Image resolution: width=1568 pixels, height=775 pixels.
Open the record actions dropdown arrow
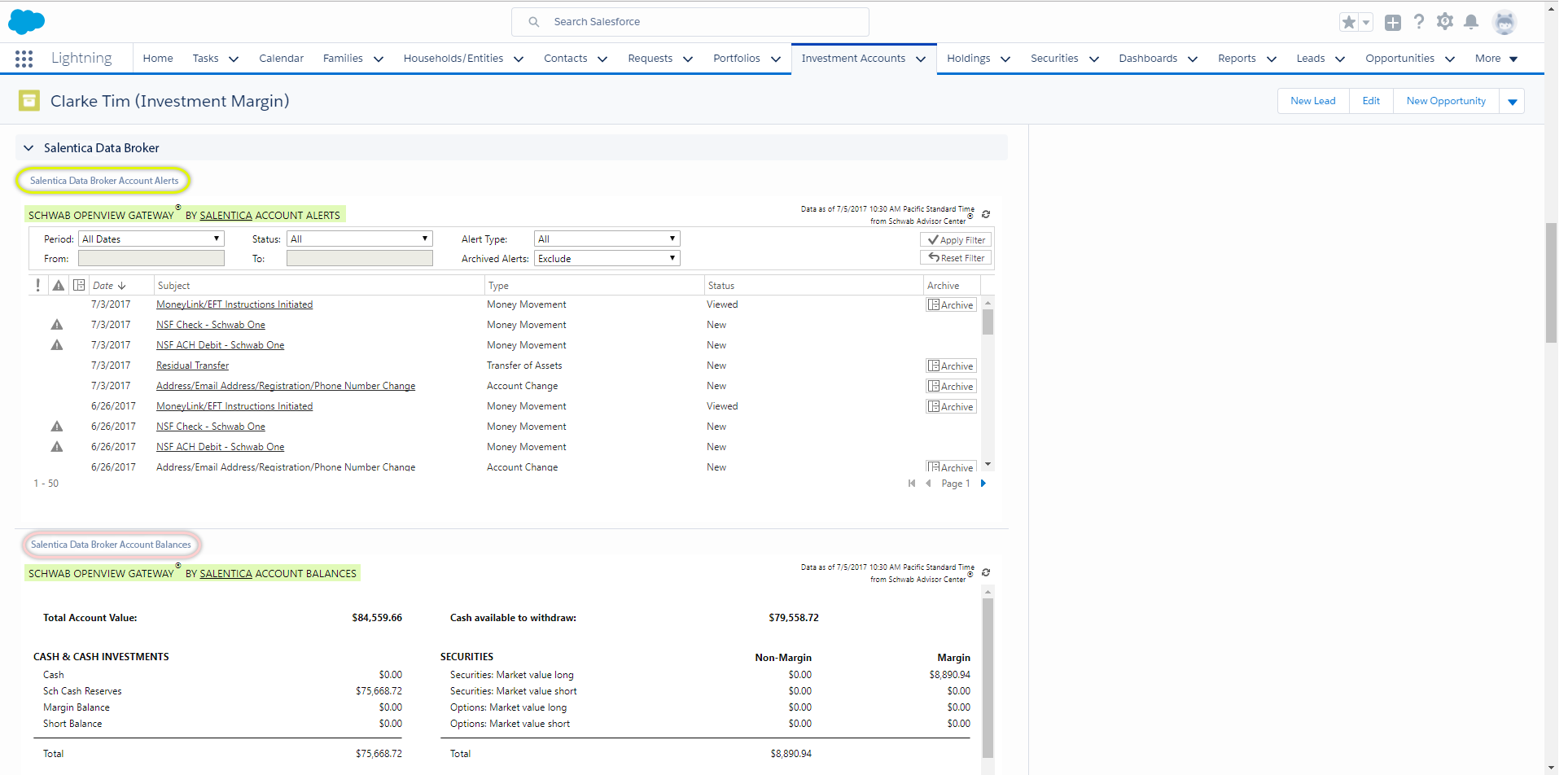[1512, 101]
